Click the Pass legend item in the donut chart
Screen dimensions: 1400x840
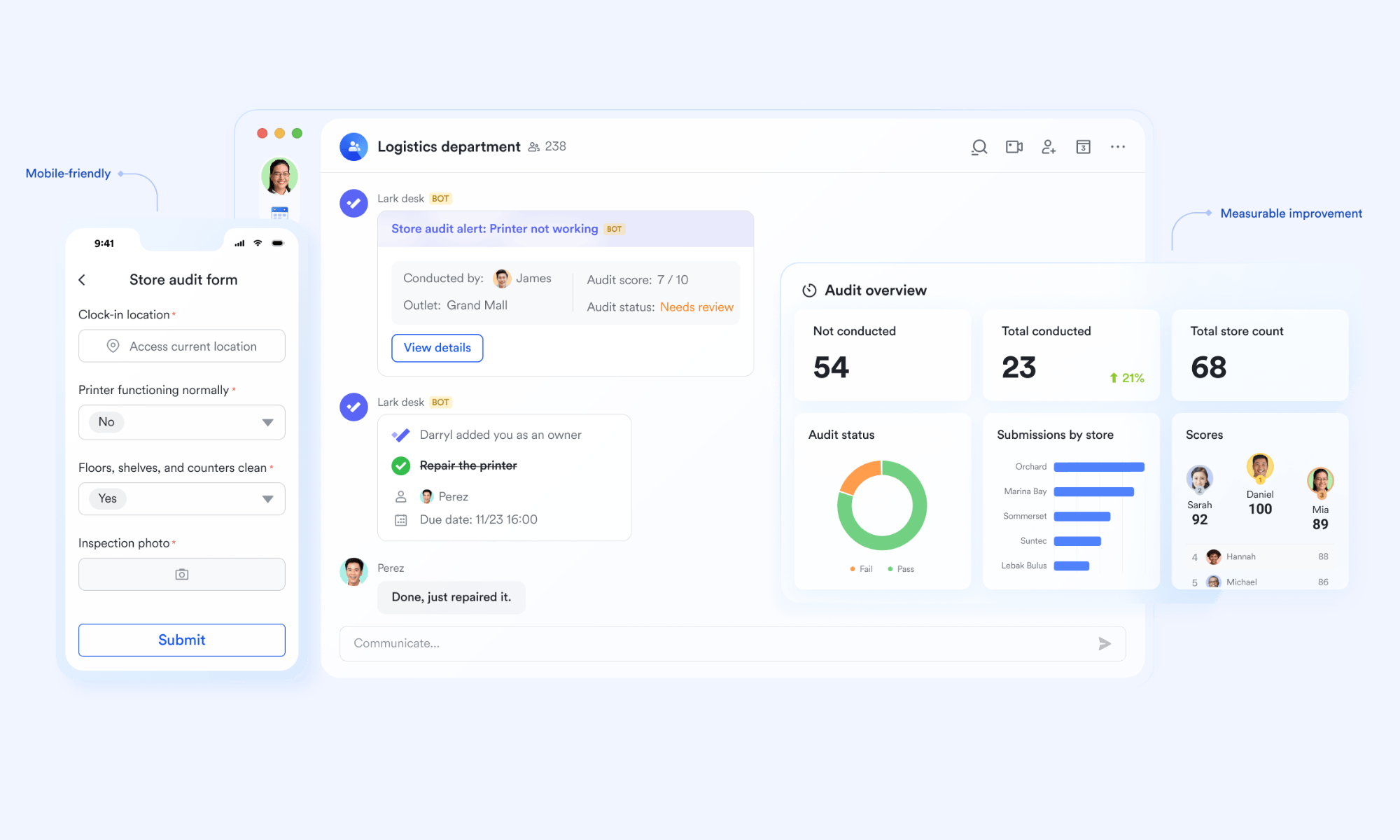901,569
